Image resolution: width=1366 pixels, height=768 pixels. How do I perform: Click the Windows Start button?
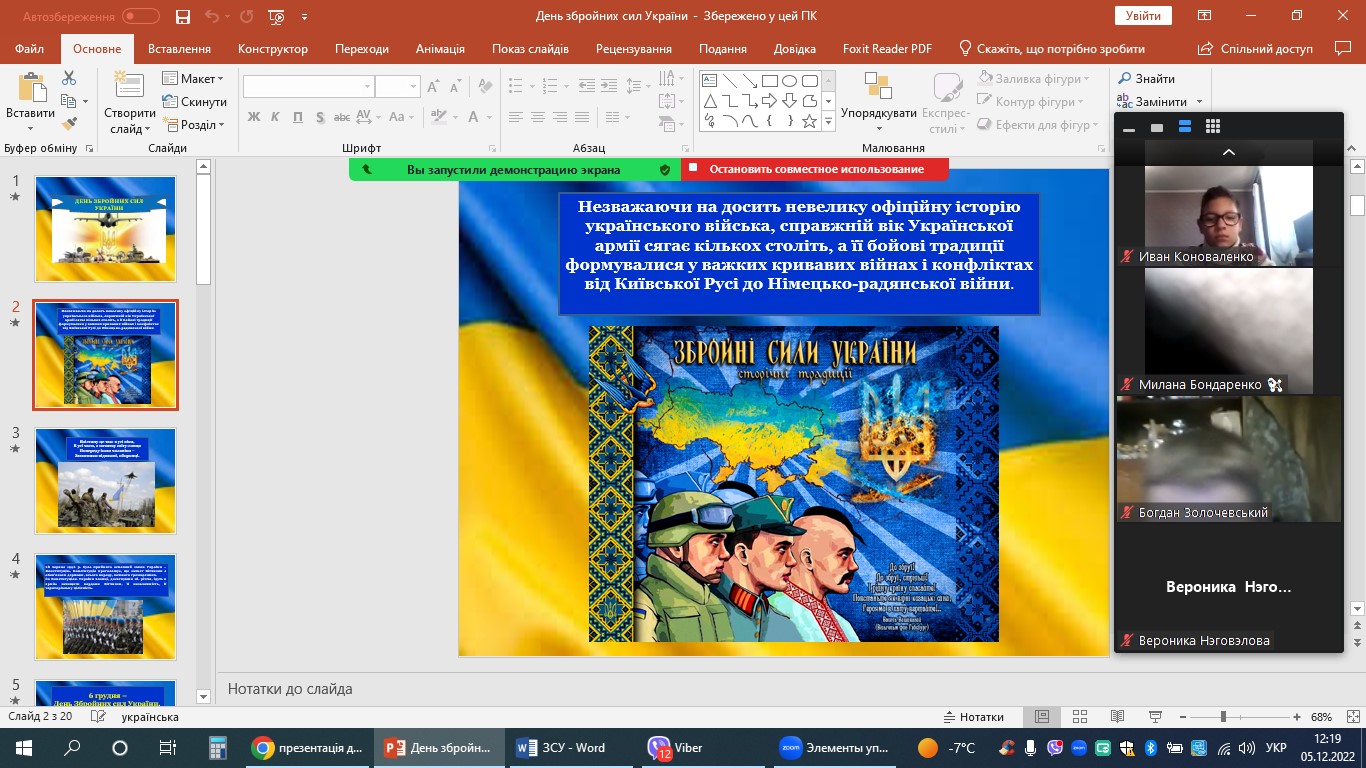(x=24, y=748)
